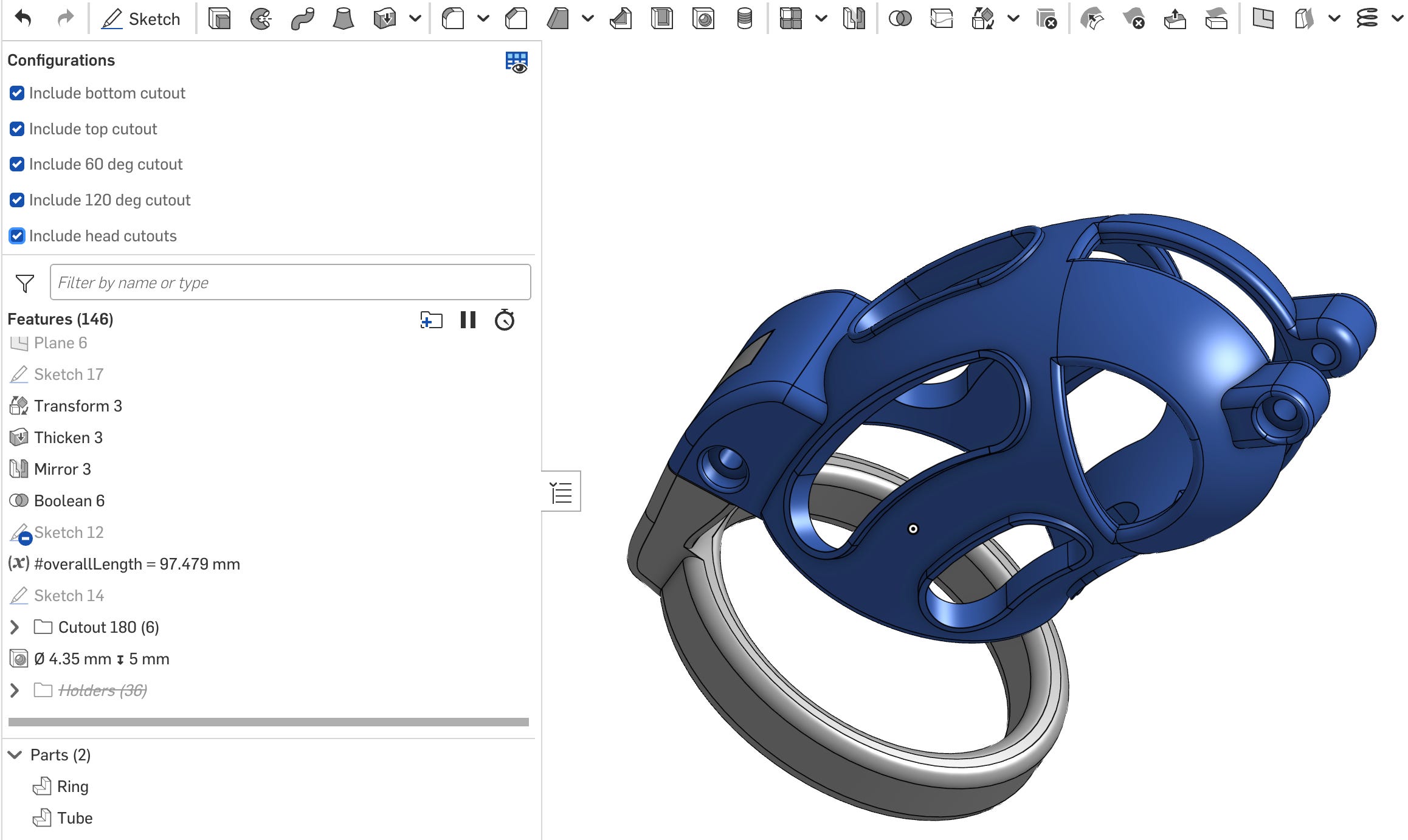1408x840 pixels.
Task: Expand the suppressed Holders folder
Action: tap(15, 690)
